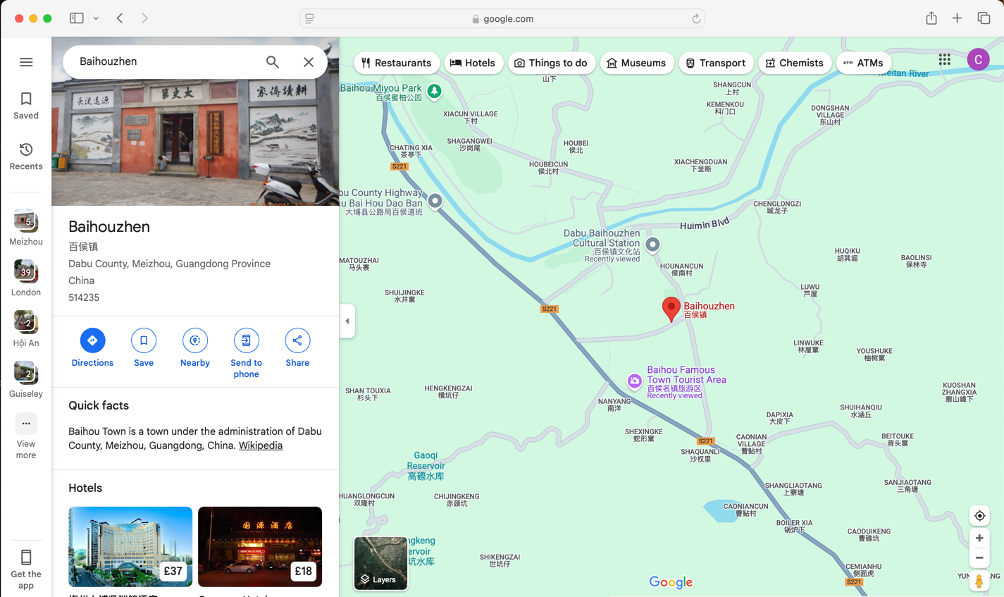Filter map by Museums

(x=636, y=63)
